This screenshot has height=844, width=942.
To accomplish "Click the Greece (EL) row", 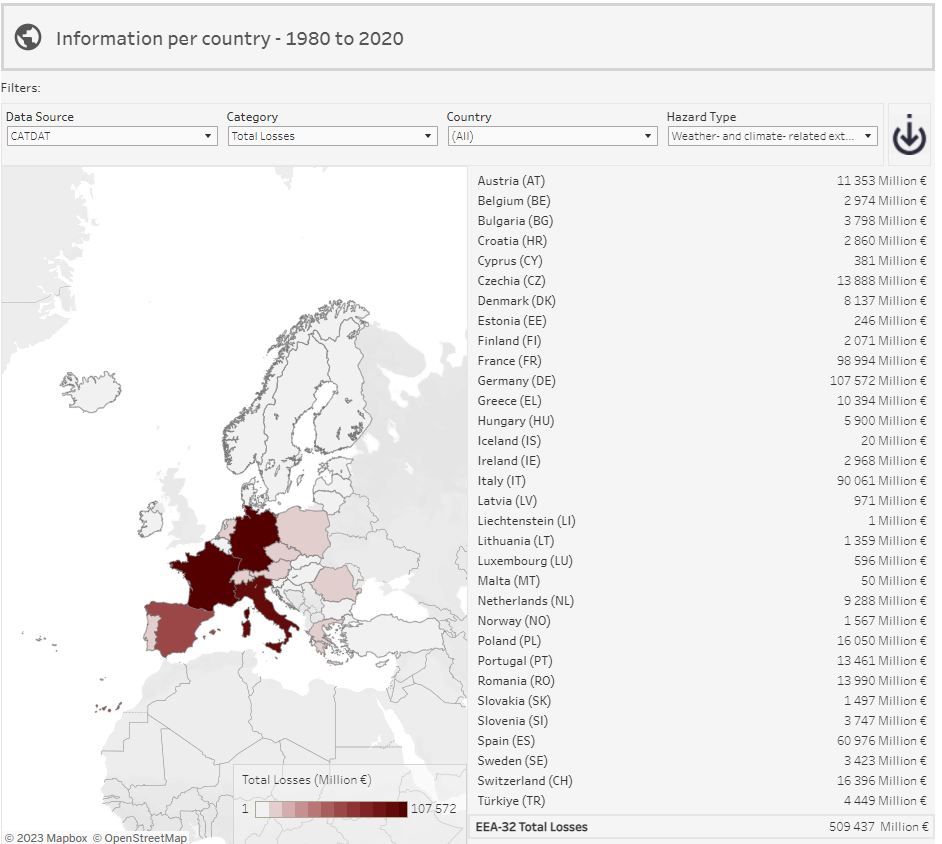I will click(x=702, y=401).
